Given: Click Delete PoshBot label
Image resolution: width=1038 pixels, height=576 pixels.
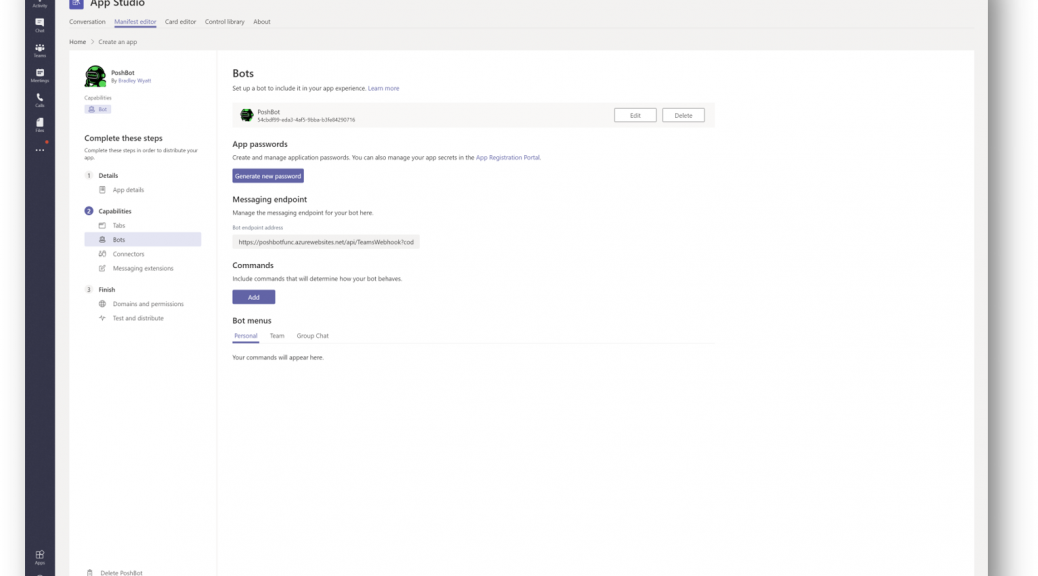Looking at the screenshot, I should click(x=121, y=573).
